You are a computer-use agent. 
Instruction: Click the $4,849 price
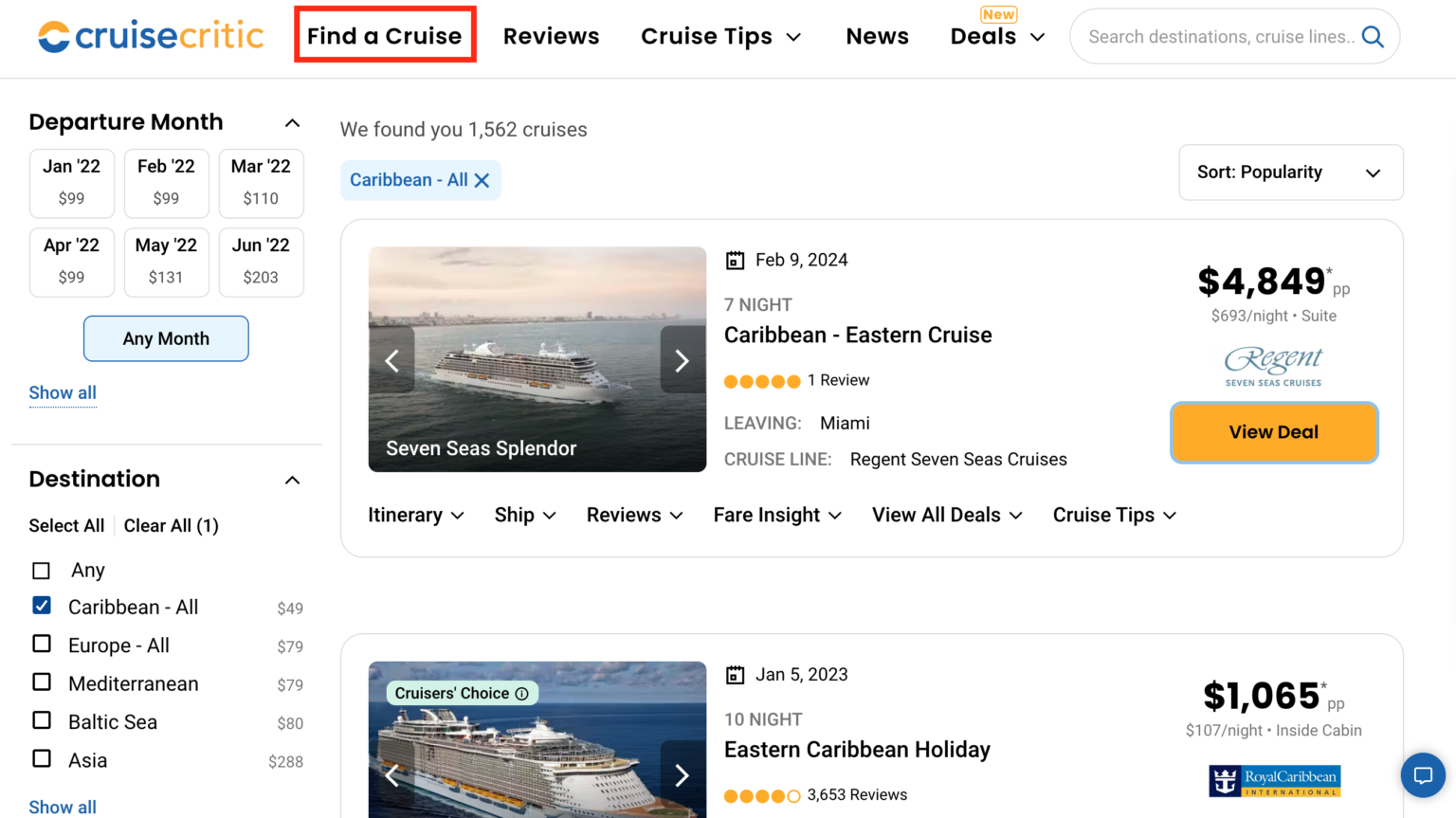coord(1262,282)
